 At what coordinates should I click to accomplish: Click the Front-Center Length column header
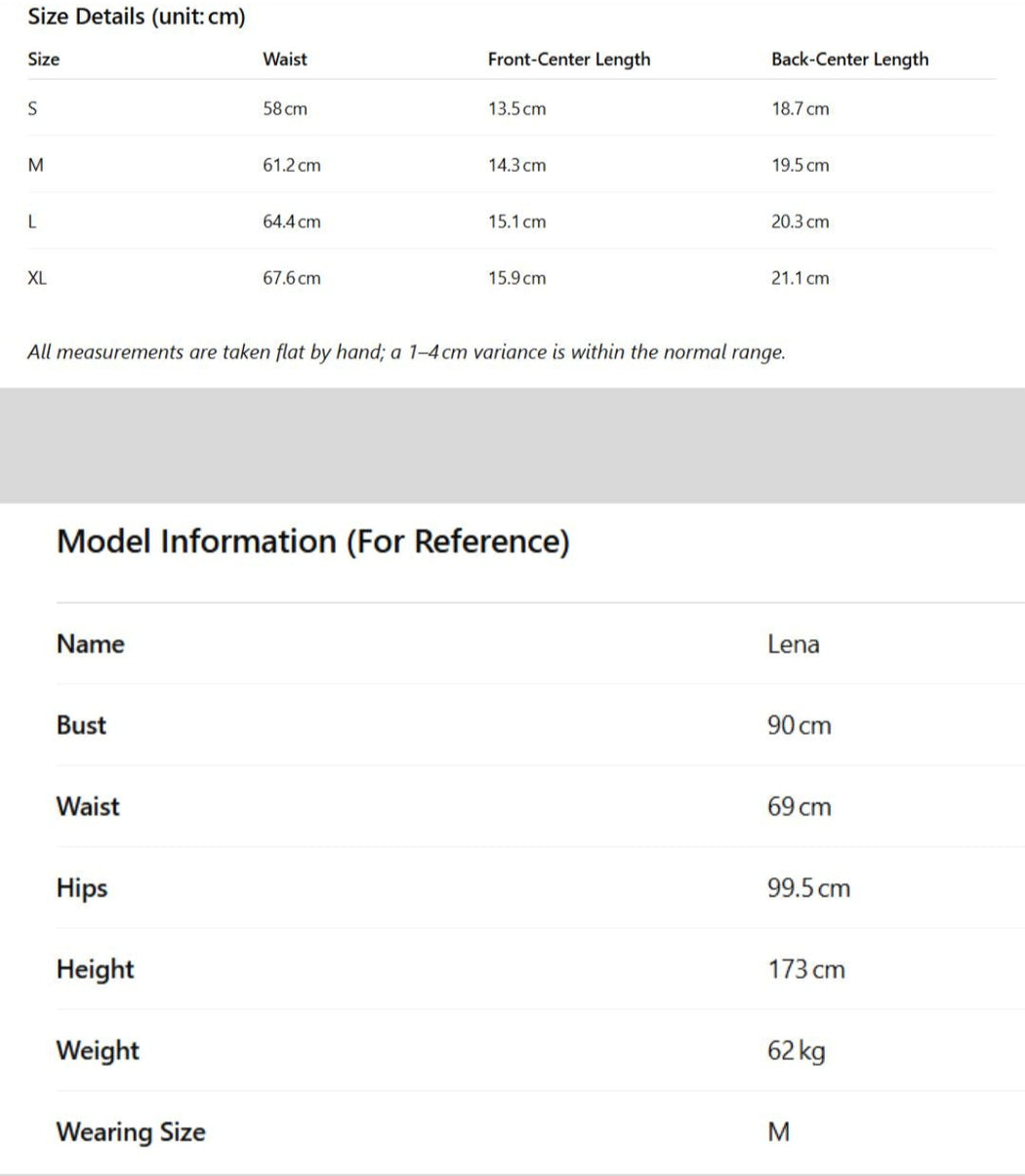[568, 60]
